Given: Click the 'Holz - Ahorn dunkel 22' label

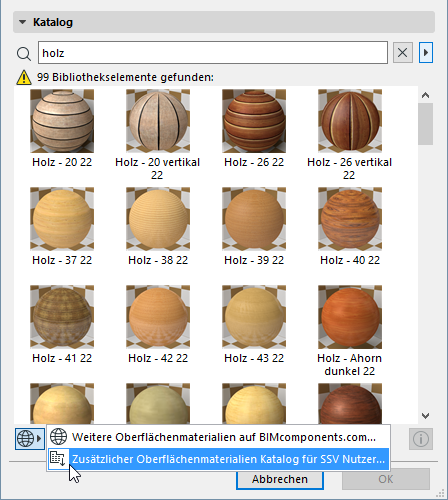Looking at the screenshot, I should pos(350,365).
